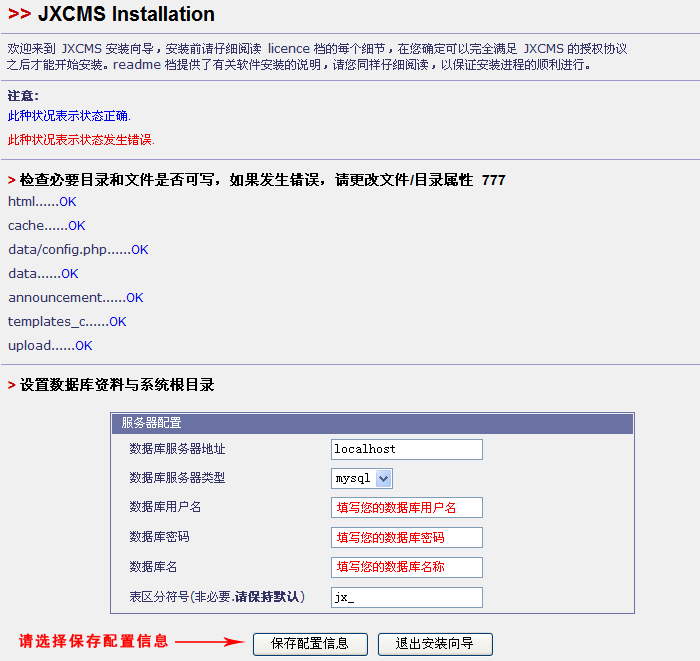
Task: Click the announcement......OK status line
Action: (x=75, y=298)
